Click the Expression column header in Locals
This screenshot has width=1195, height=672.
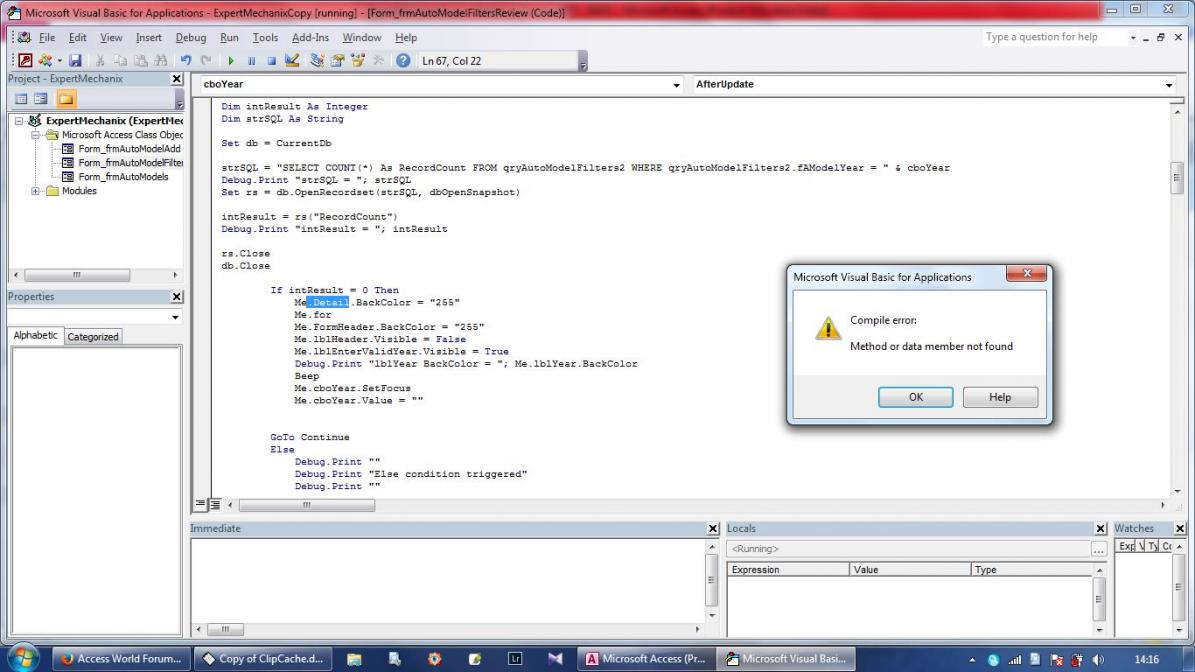[788, 569]
